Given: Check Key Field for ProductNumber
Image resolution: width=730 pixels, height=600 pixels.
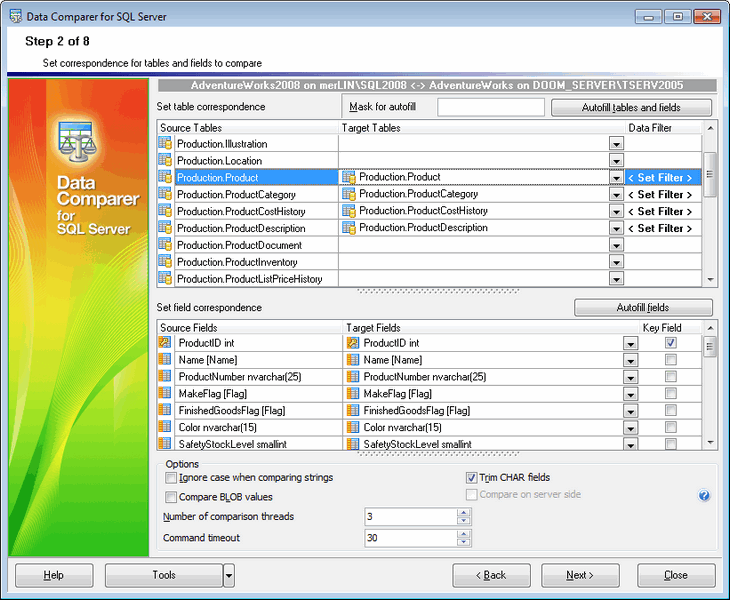Looking at the screenshot, I should pos(670,377).
